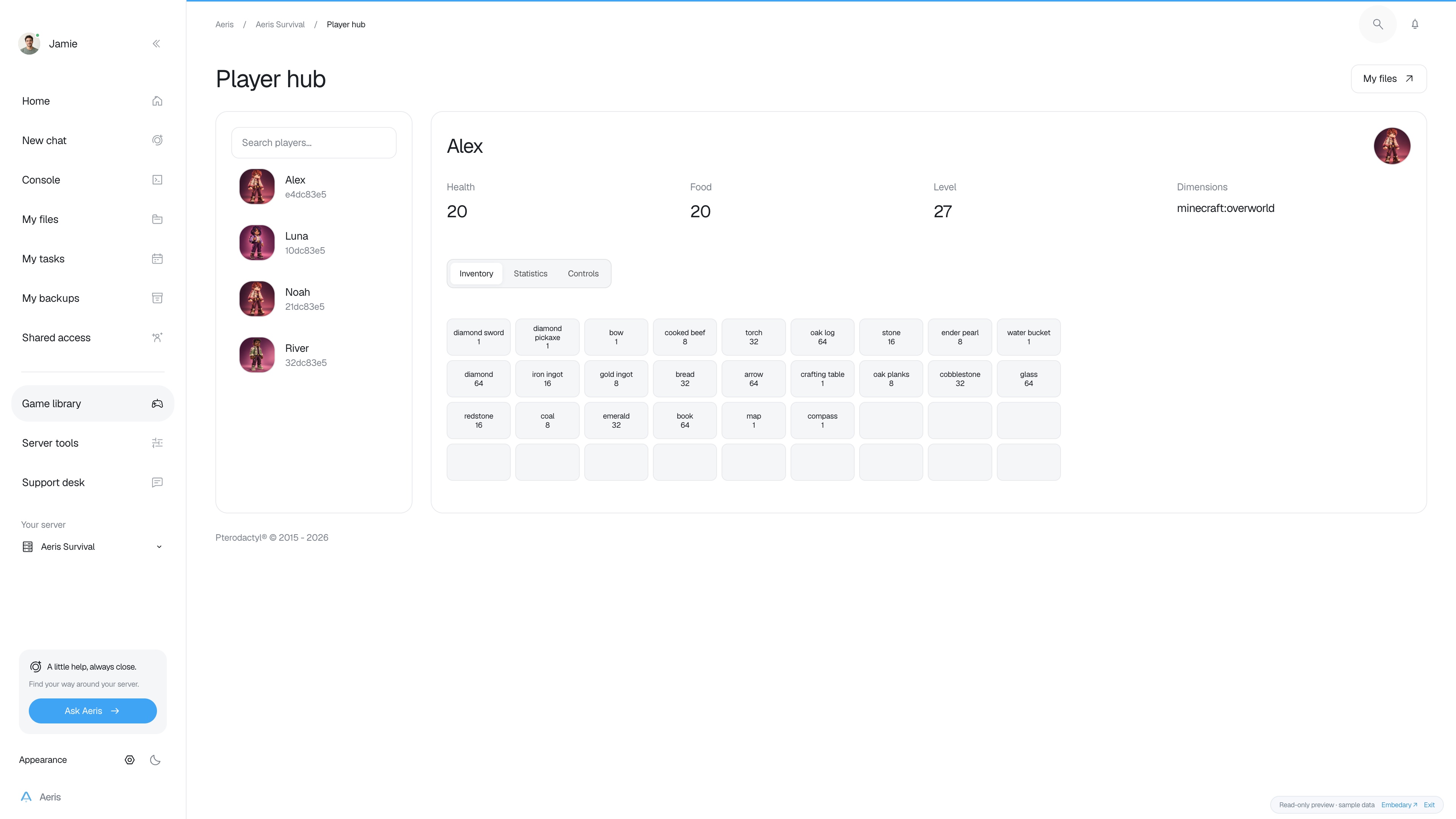Click the crafting table inventory slot
Screen dimensions: 1456x819
tap(822, 379)
